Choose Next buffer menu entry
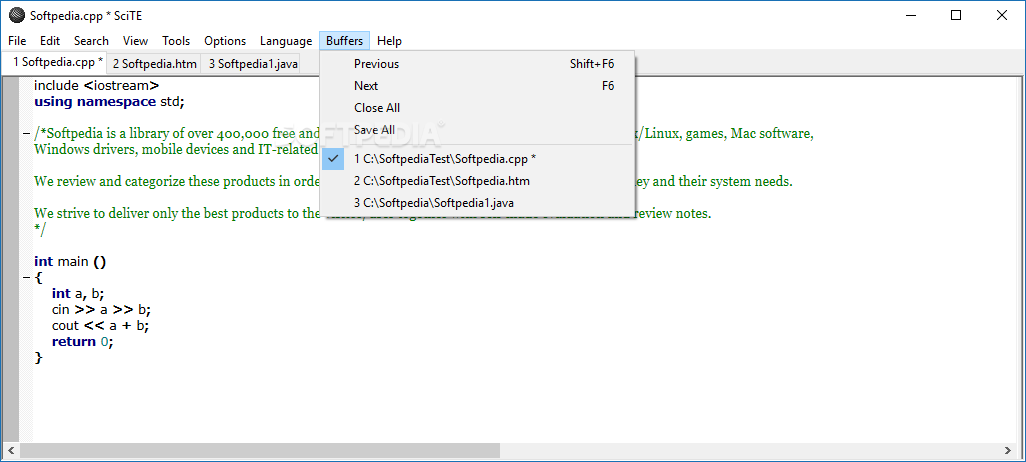The height and width of the screenshot is (462, 1026). (477, 86)
